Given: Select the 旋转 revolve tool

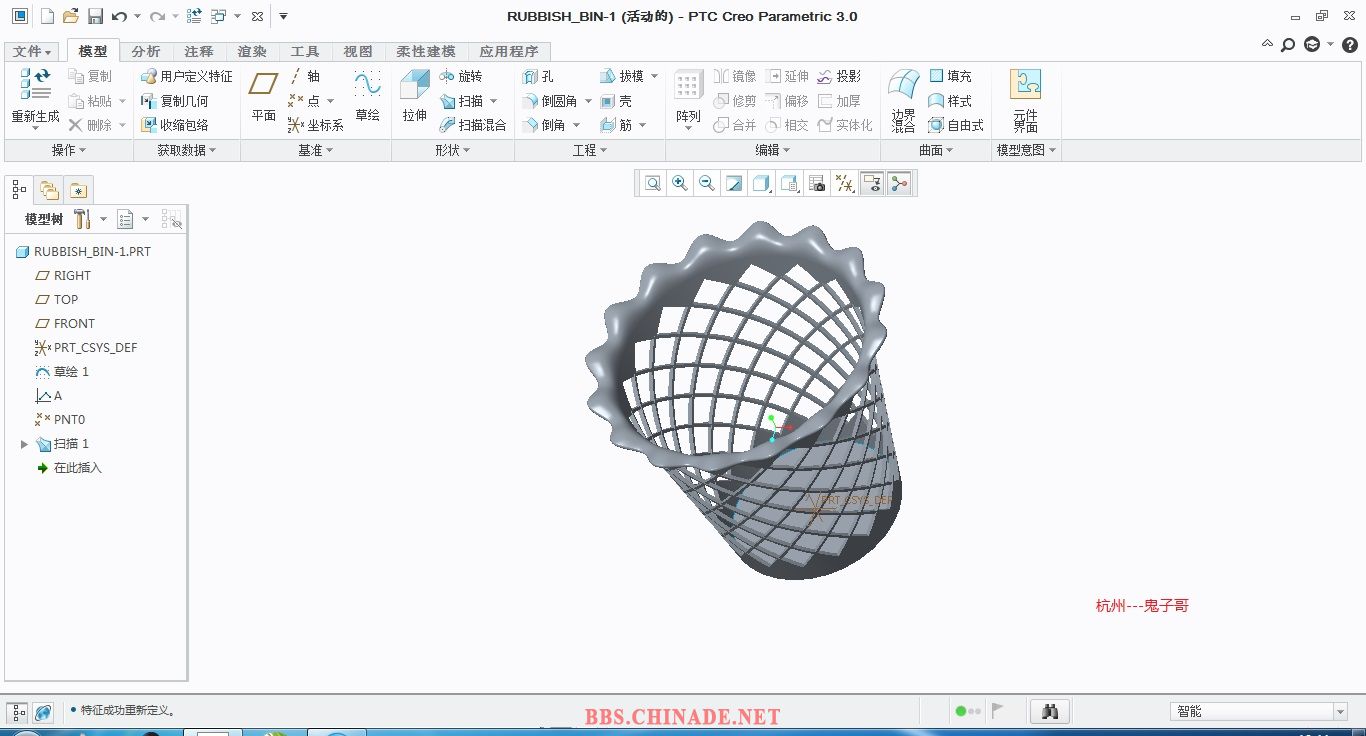Looking at the screenshot, I should point(461,76).
